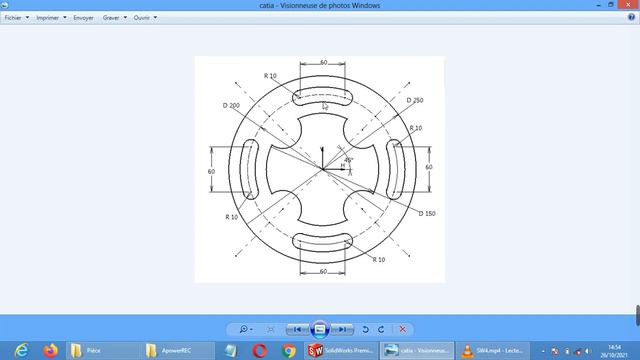Open Opera from the taskbar
The width and height of the screenshot is (640, 360).
(260, 351)
